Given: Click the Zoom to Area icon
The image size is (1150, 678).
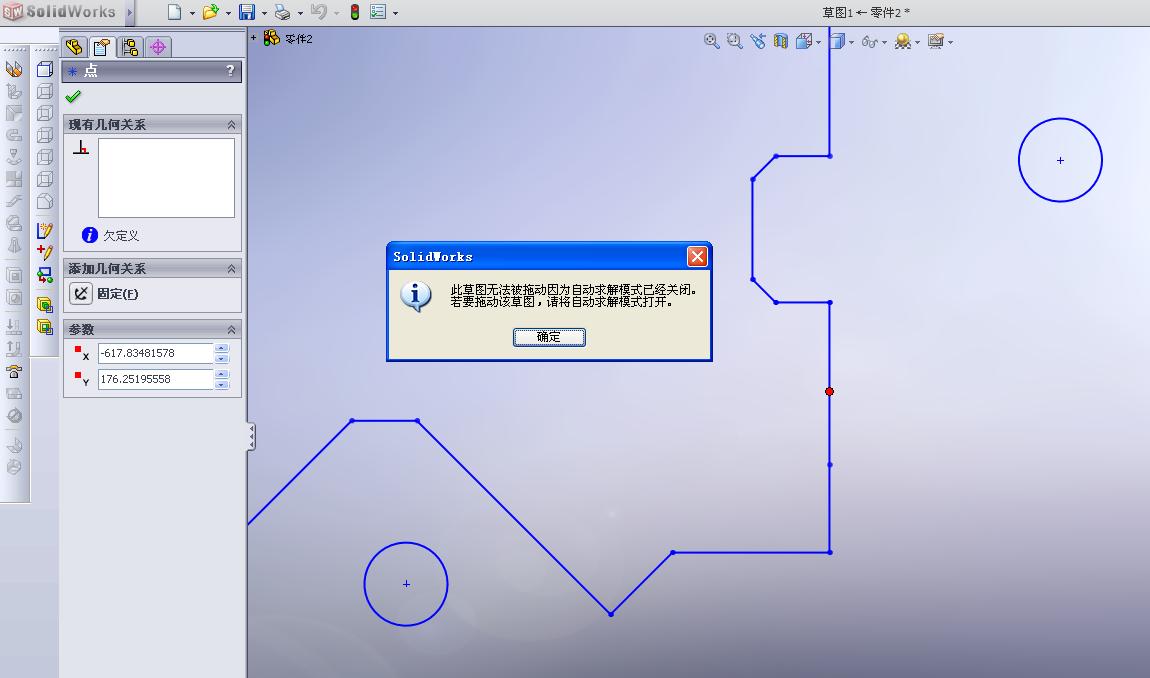Looking at the screenshot, I should tap(734, 41).
